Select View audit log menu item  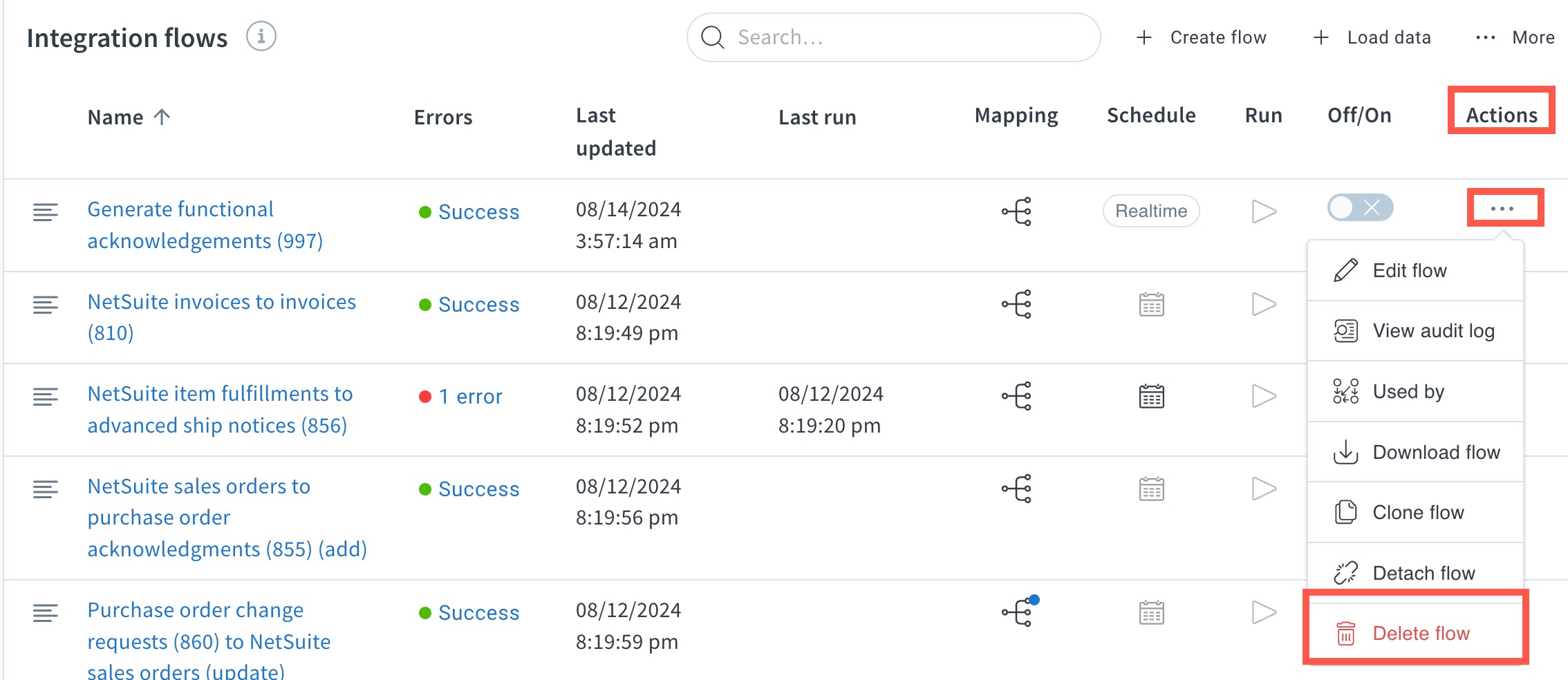[x=1415, y=331]
